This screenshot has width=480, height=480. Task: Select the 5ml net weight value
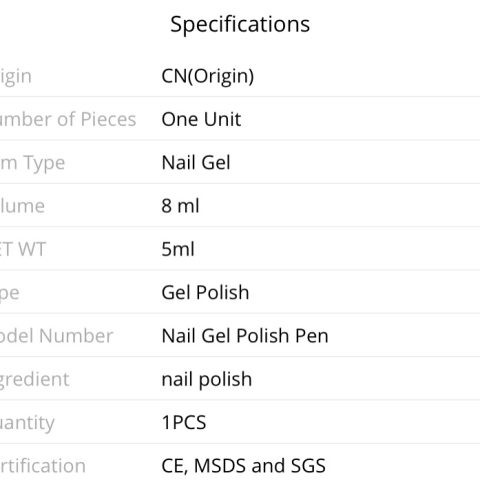(x=178, y=249)
